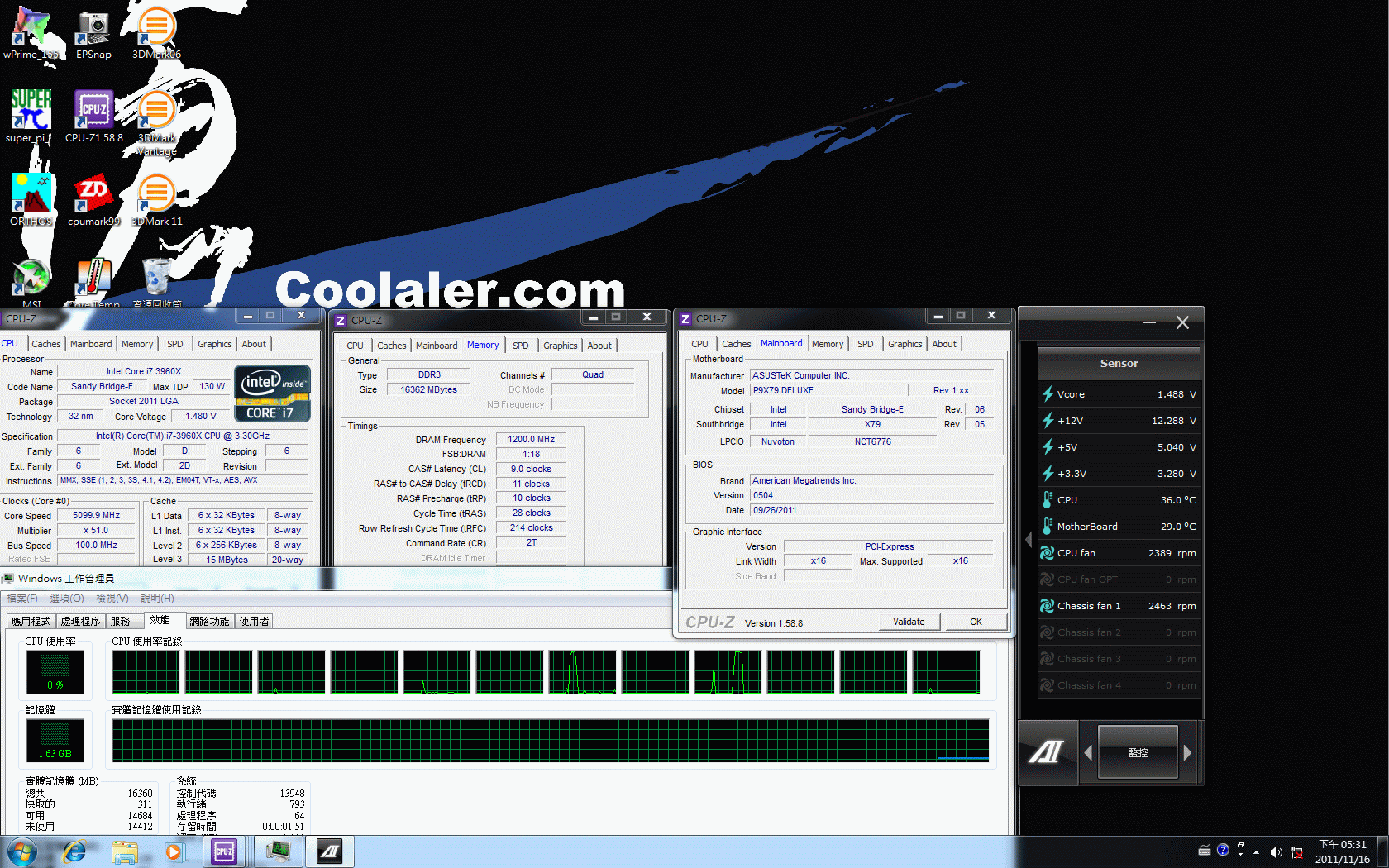
Task: Switch to AI Suite via taskbar button
Action: coord(330,851)
